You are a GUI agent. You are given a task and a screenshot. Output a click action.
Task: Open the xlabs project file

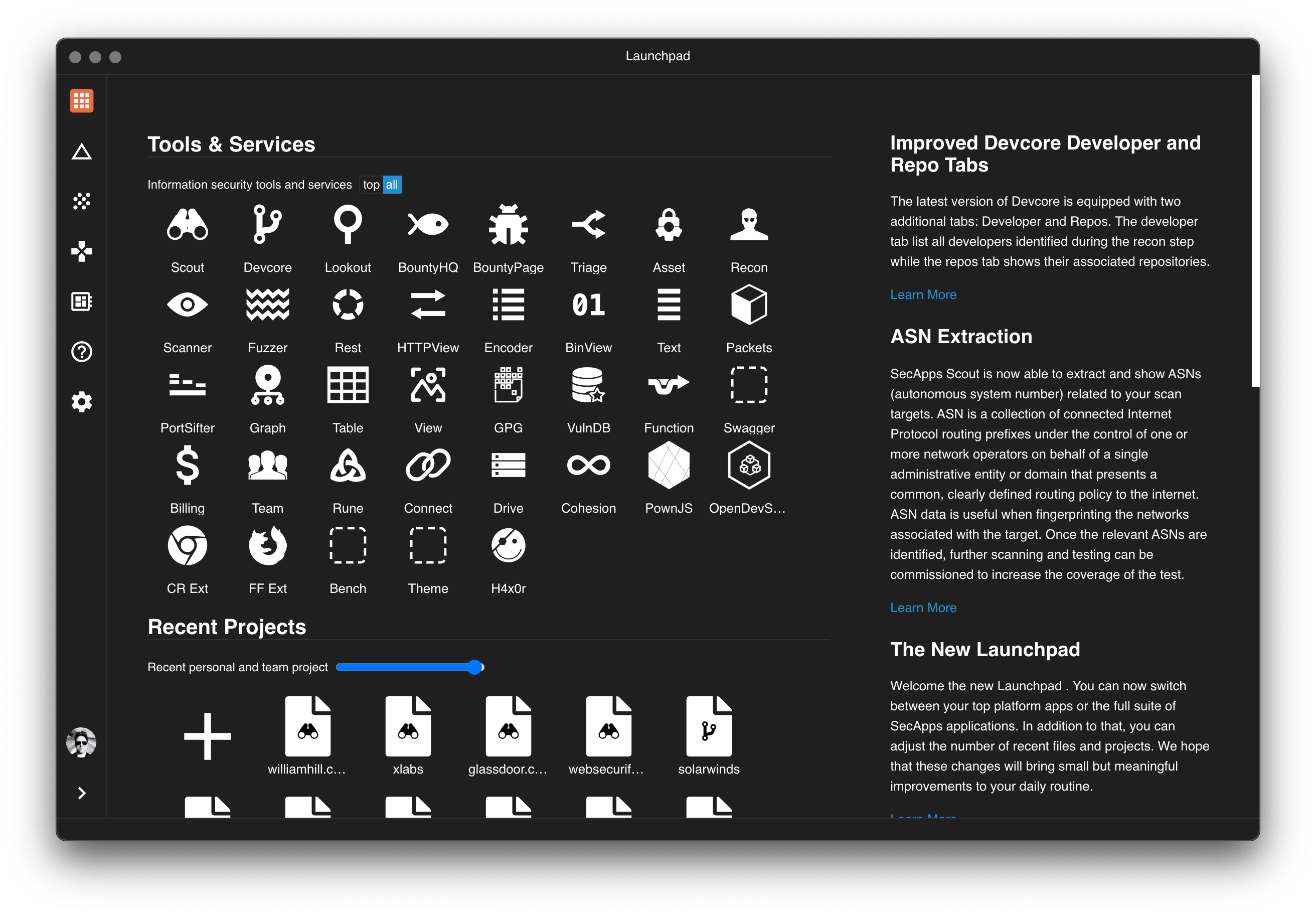pos(408,736)
